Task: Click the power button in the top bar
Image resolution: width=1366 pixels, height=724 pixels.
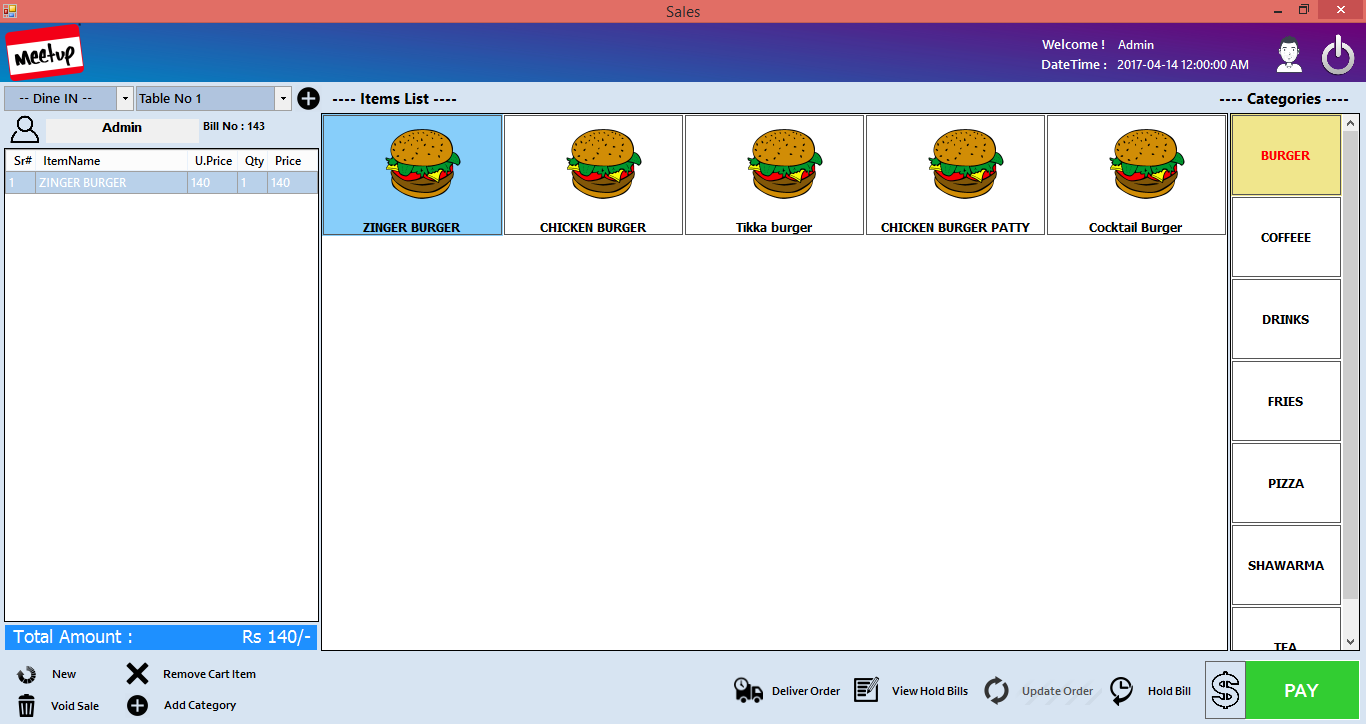Action: coord(1339,55)
